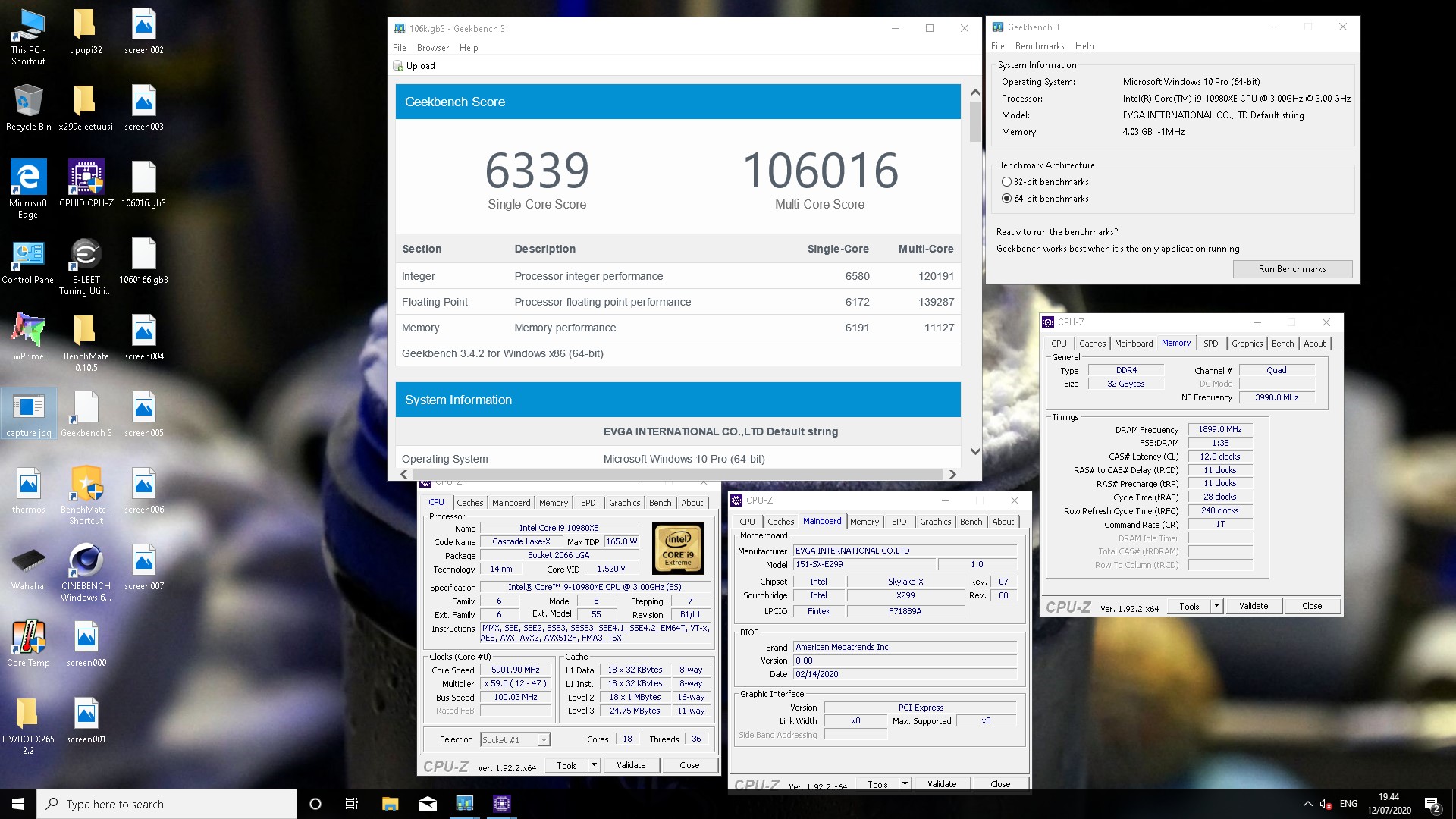
Task: Click the Windows Start button
Action: click(x=18, y=804)
